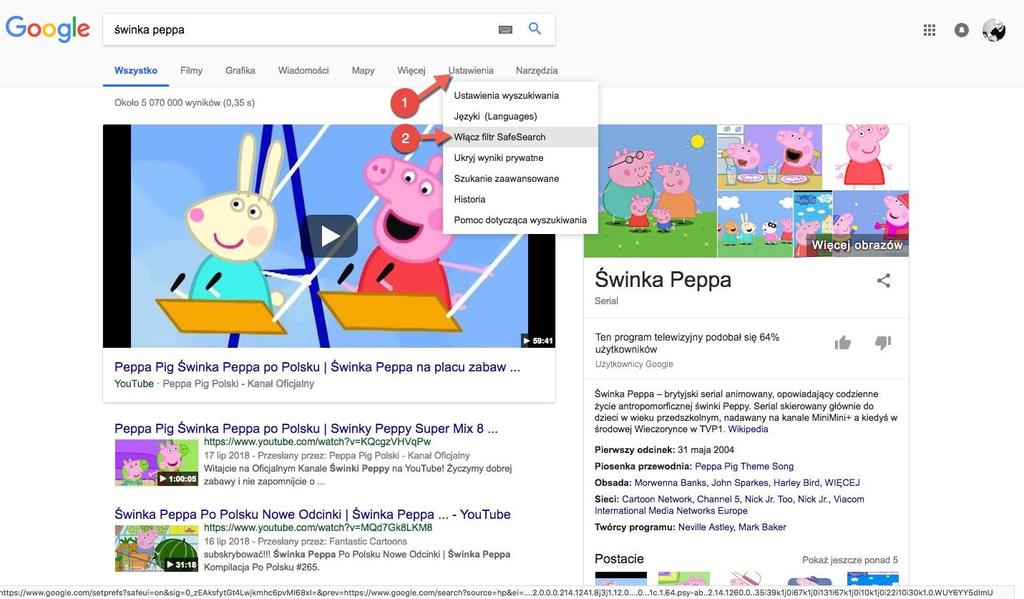The width and height of the screenshot is (1024, 599).
Task: Expand the Więcej tab menu
Action: (411, 71)
